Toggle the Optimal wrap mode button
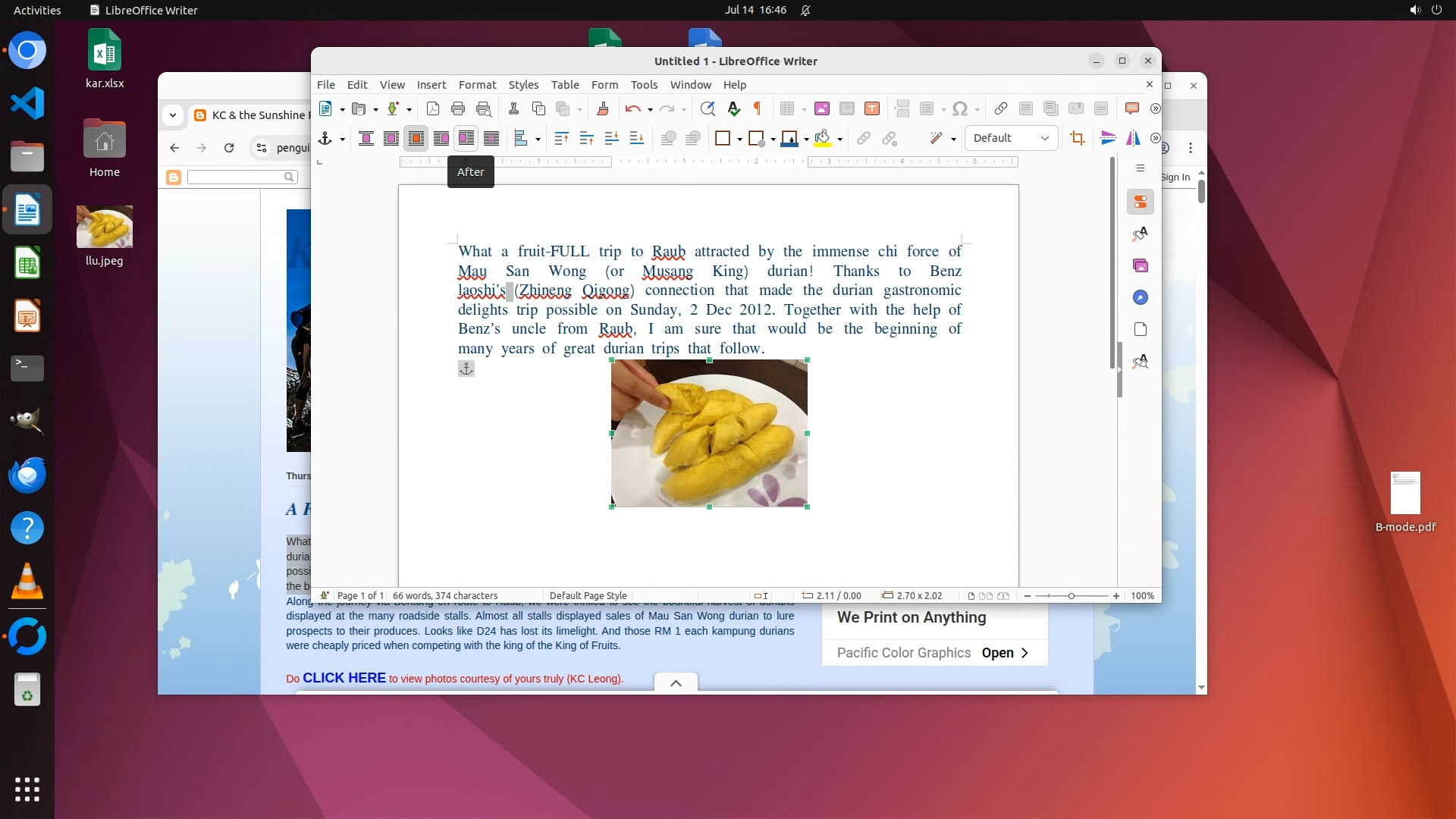The height and width of the screenshot is (819, 1456). click(416, 139)
